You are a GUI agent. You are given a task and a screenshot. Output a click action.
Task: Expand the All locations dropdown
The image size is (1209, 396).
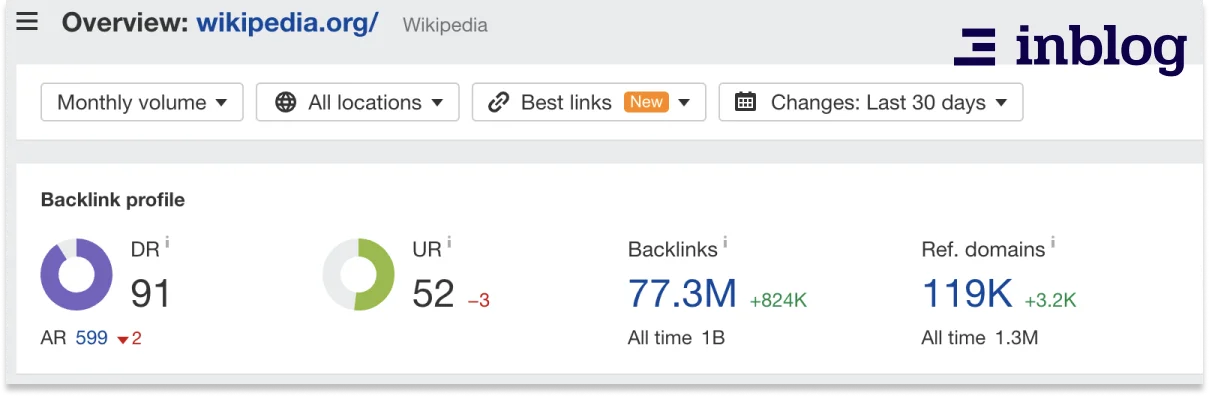pyautogui.click(x=358, y=102)
